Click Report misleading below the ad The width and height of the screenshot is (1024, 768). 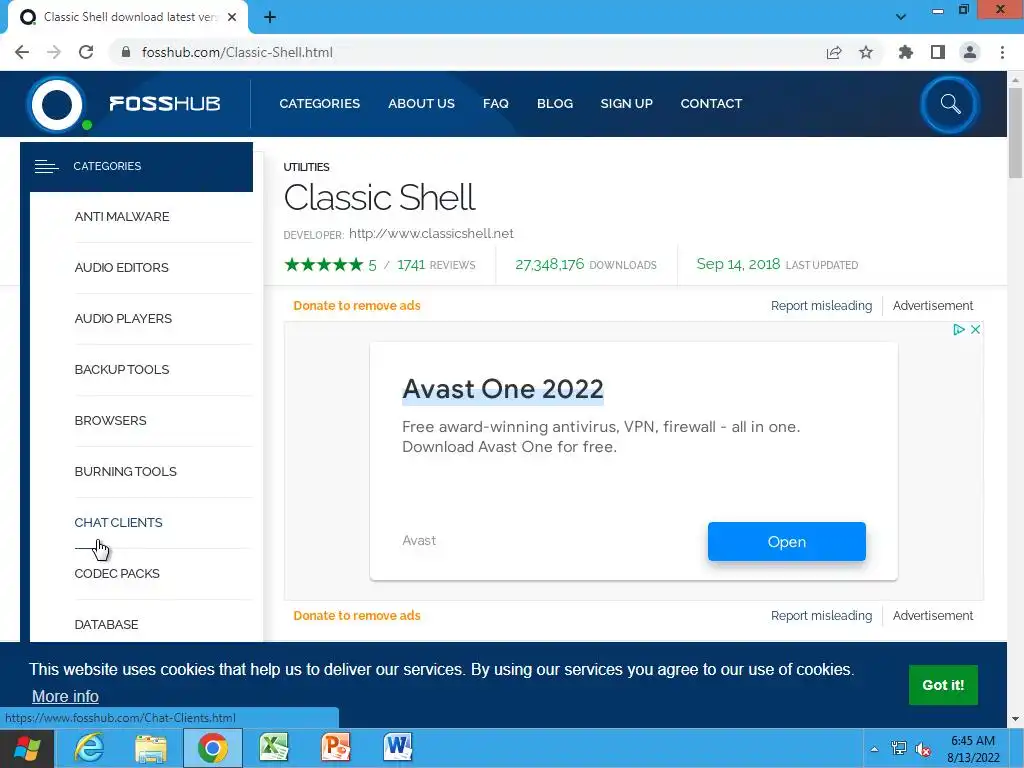821,616
